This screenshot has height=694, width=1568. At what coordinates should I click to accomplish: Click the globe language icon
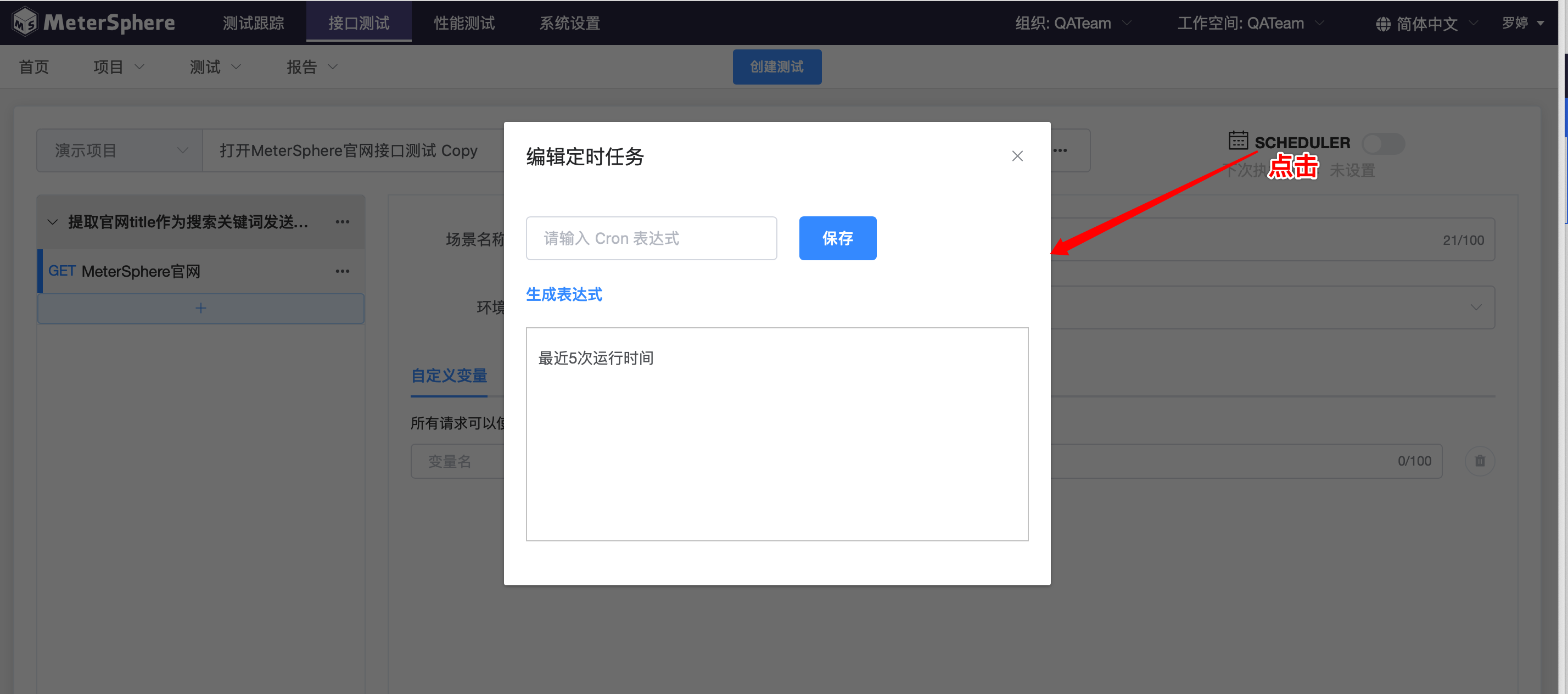[x=1383, y=24]
